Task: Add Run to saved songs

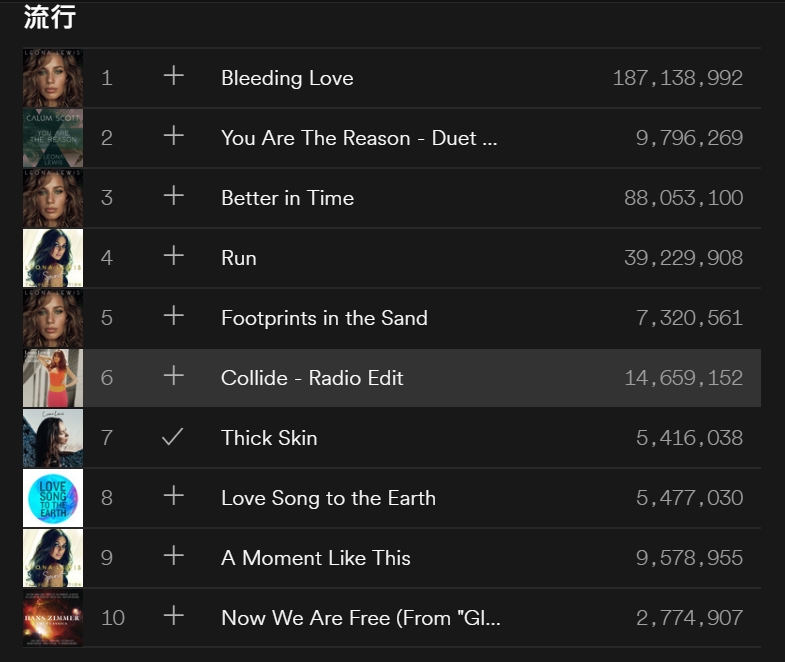Action: 174,256
